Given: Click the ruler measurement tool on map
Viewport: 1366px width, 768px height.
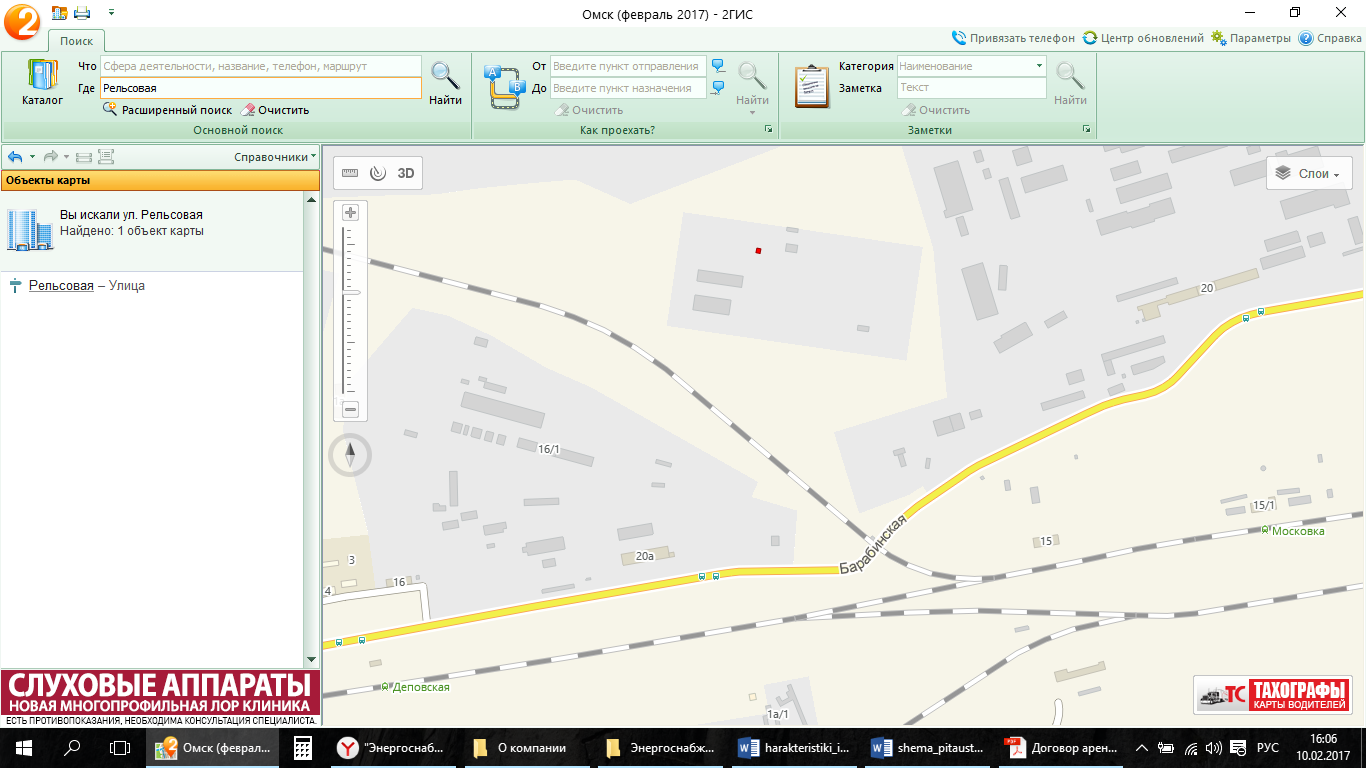Looking at the screenshot, I should point(349,173).
